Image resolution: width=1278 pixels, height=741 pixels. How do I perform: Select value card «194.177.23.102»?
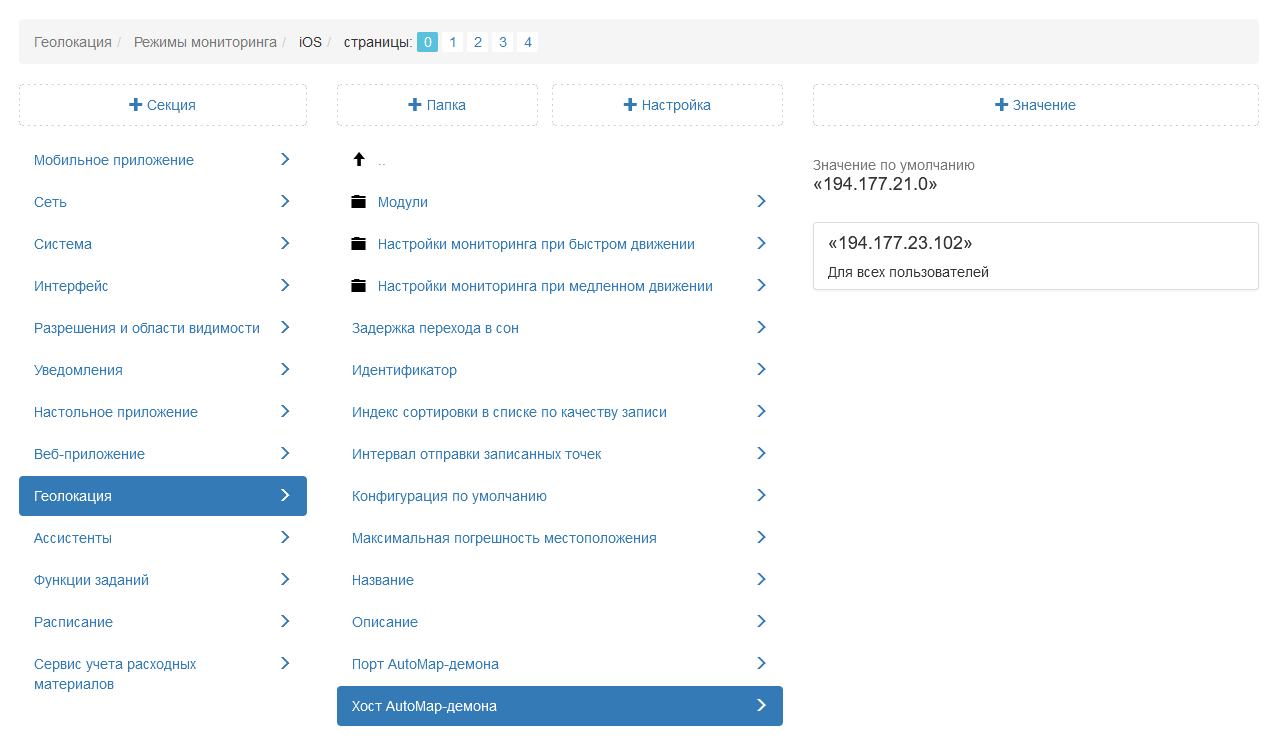[x=1035, y=256]
